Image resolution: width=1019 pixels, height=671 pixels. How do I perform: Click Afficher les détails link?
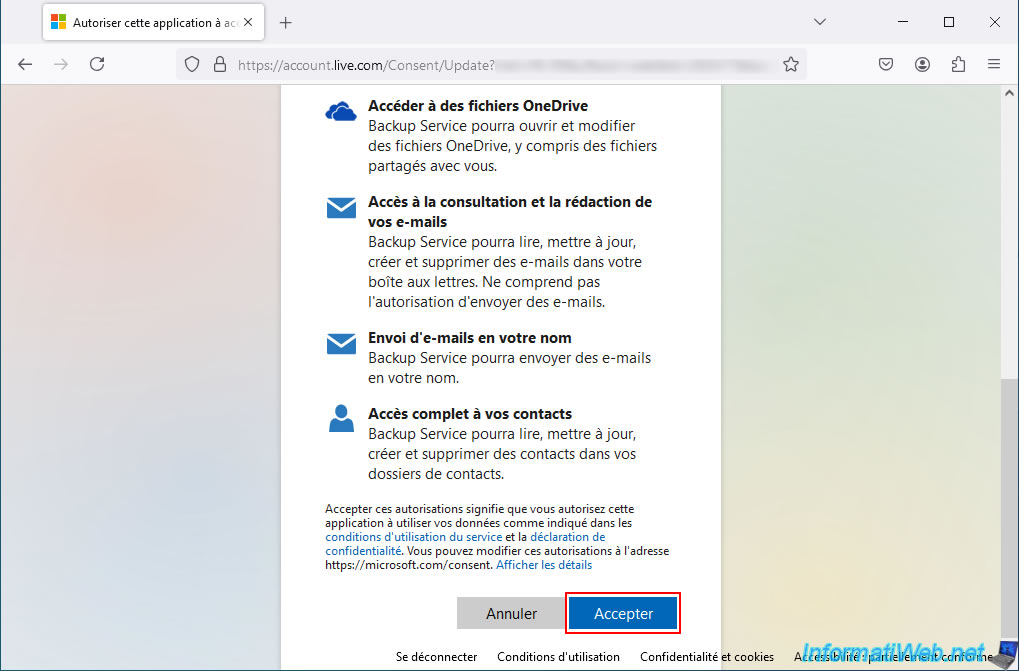(544, 565)
